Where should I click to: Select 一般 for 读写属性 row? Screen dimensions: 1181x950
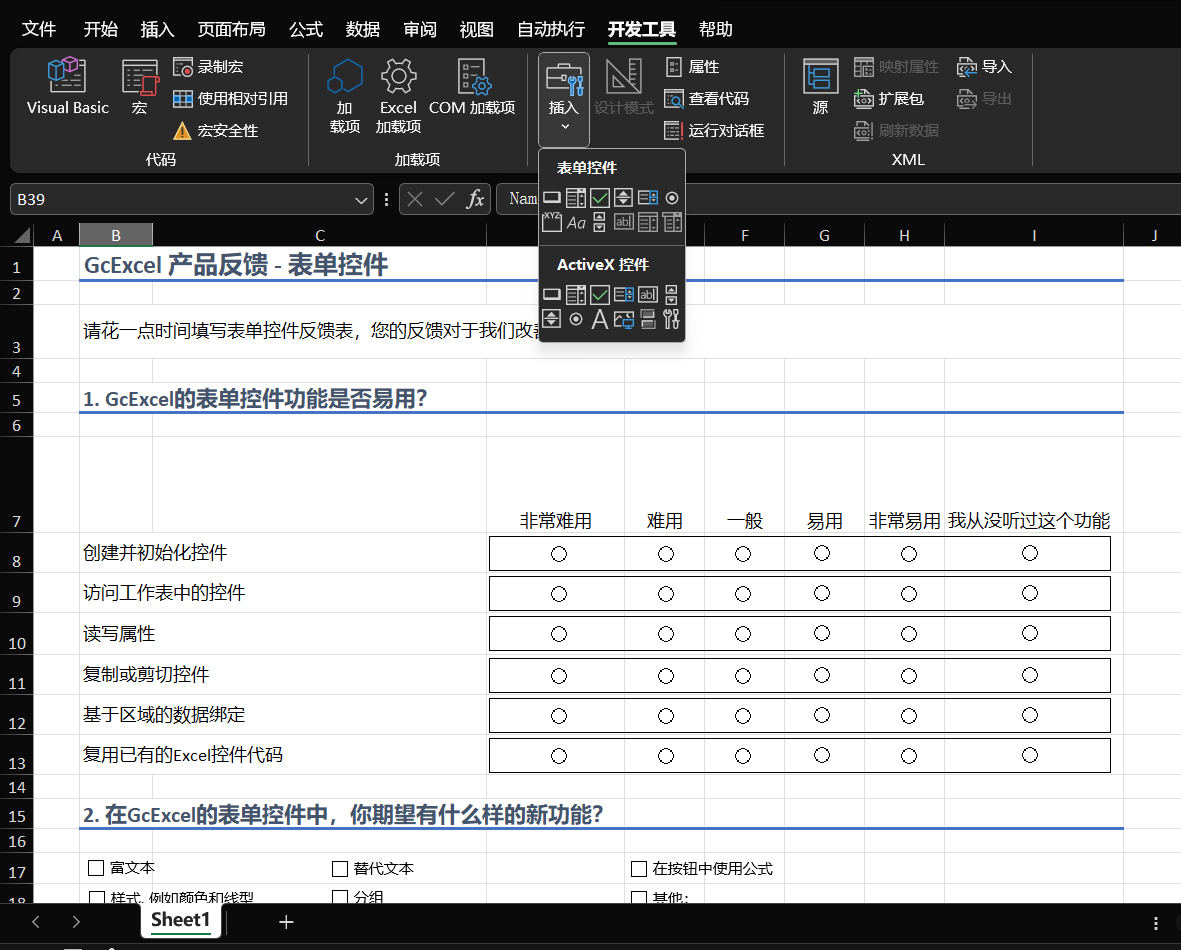(743, 634)
